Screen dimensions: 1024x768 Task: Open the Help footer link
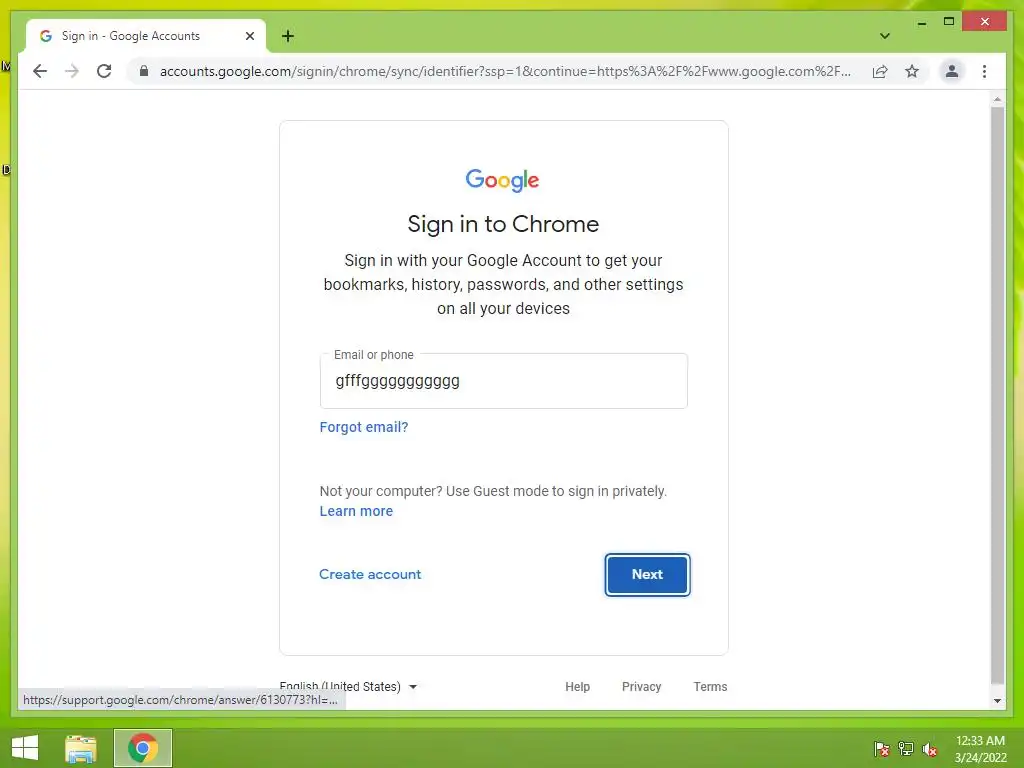point(577,686)
